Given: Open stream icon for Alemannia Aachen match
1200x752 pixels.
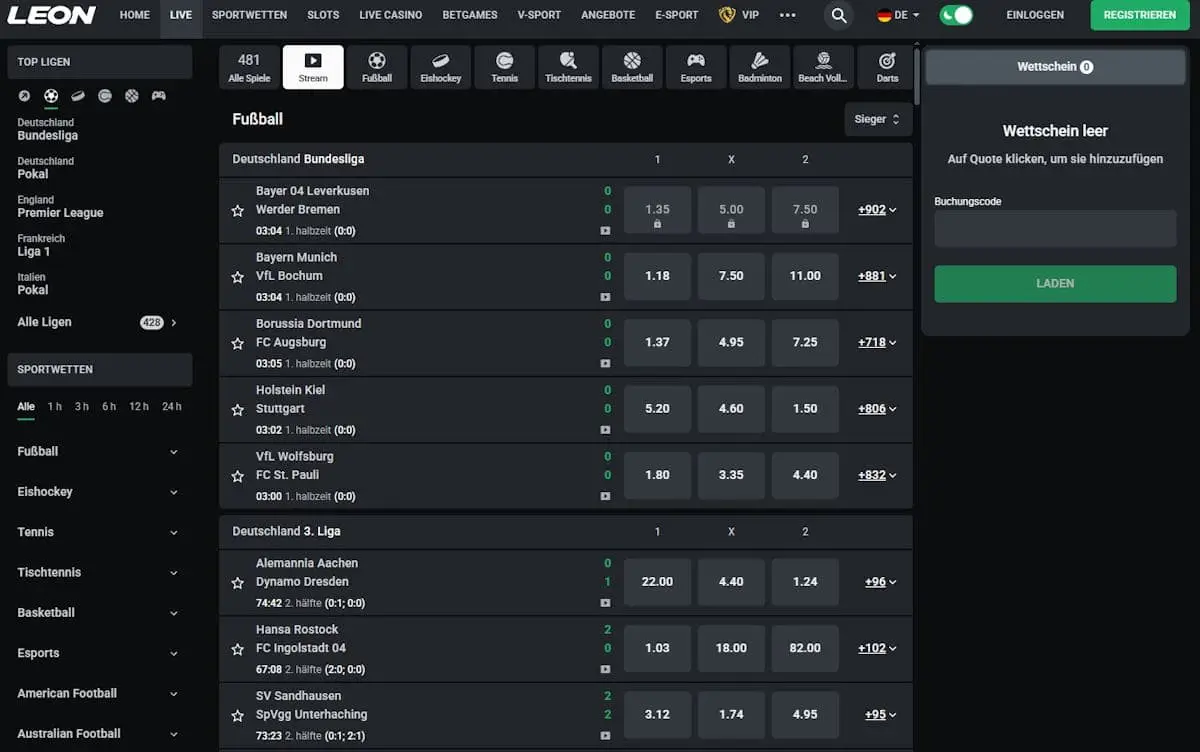Looking at the screenshot, I should click(605, 603).
